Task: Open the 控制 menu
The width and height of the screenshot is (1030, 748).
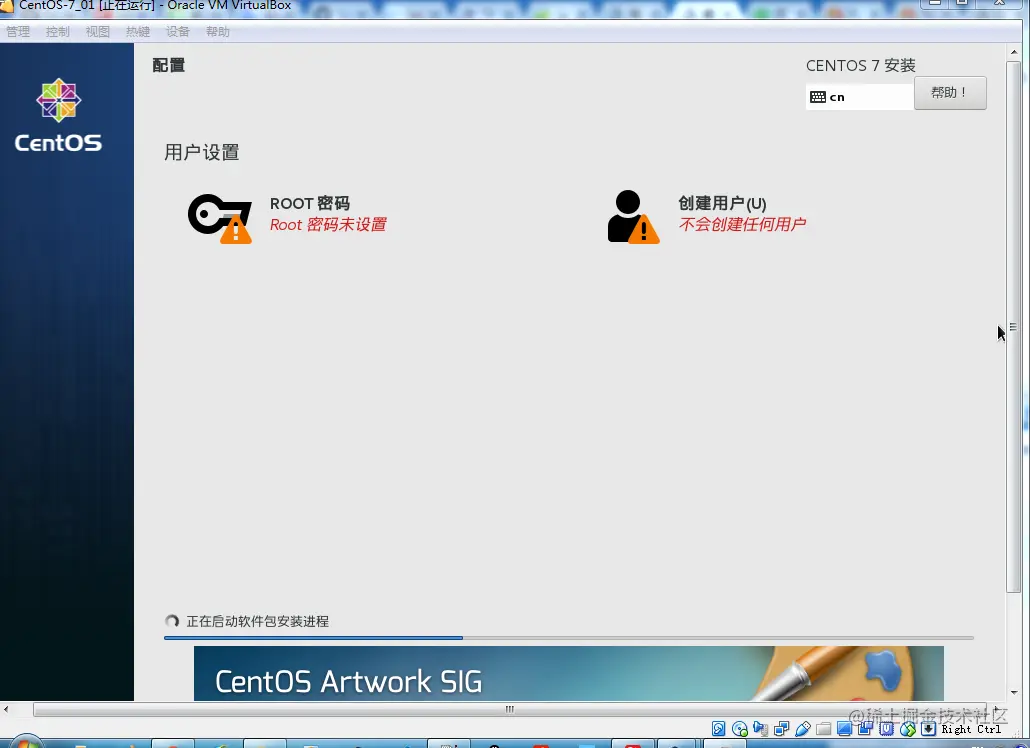Action: (58, 32)
